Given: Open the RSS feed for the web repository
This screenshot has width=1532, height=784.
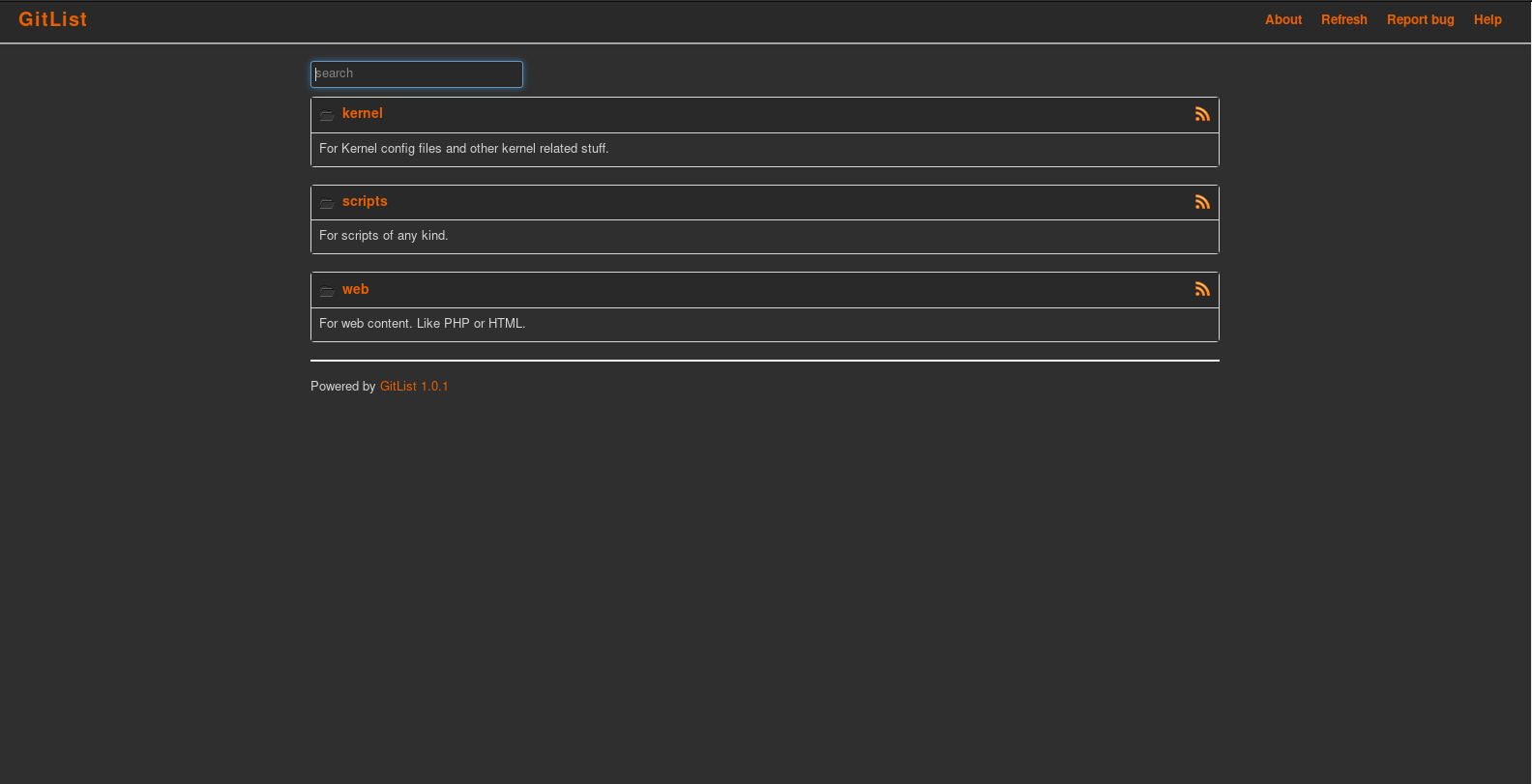Looking at the screenshot, I should [1202, 288].
